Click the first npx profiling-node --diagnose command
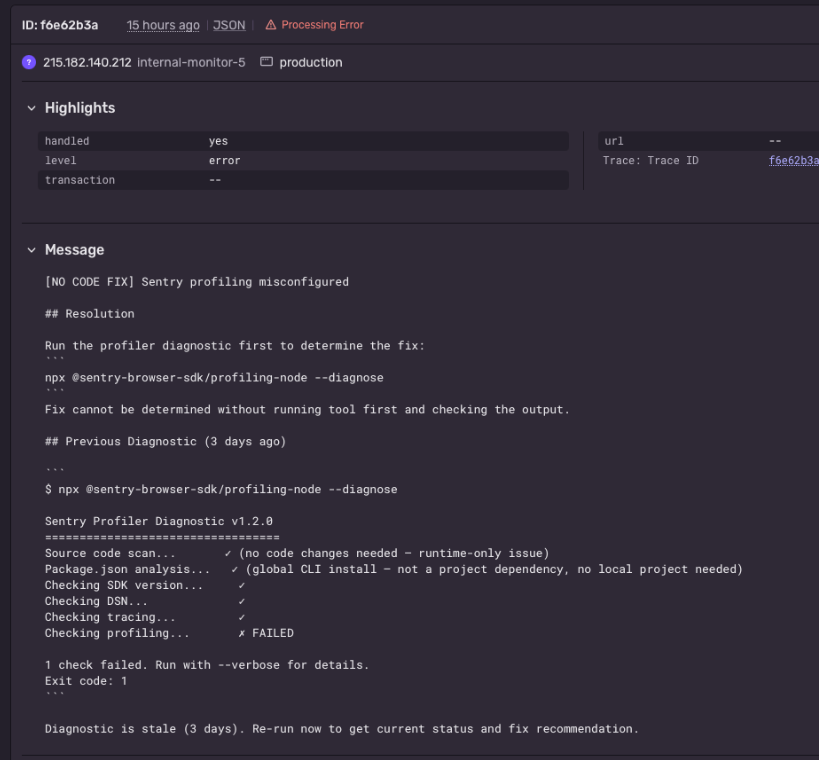Viewport: 819px width, 760px height. point(214,378)
